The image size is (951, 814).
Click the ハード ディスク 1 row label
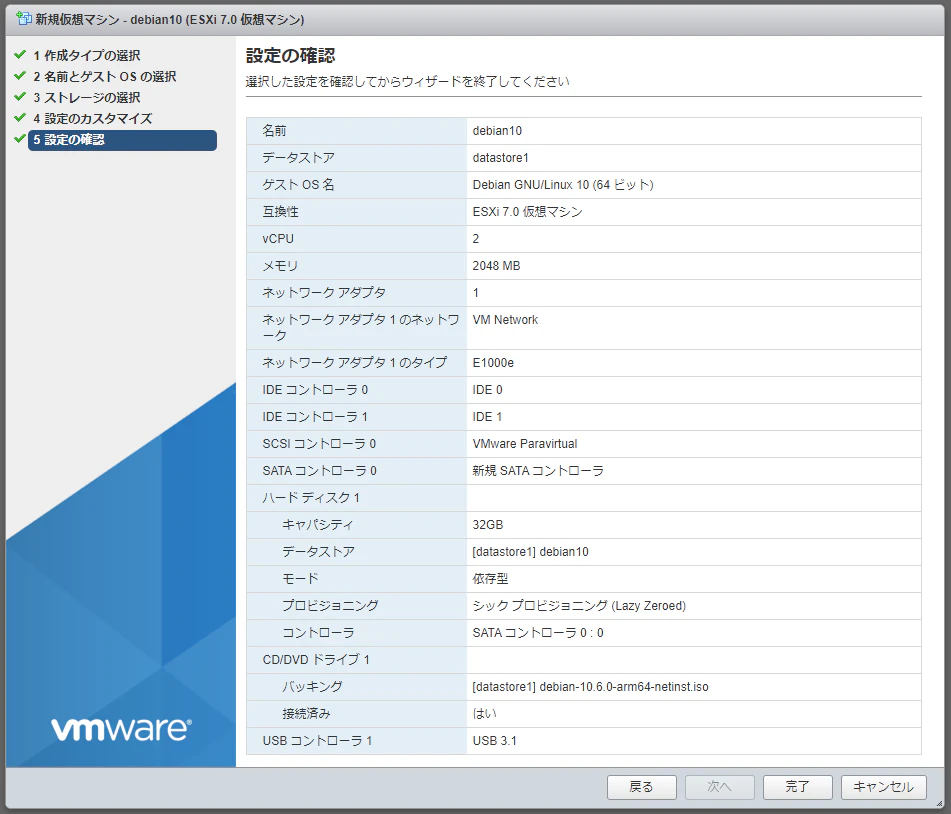pyautogui.click(x=311, y=498)
